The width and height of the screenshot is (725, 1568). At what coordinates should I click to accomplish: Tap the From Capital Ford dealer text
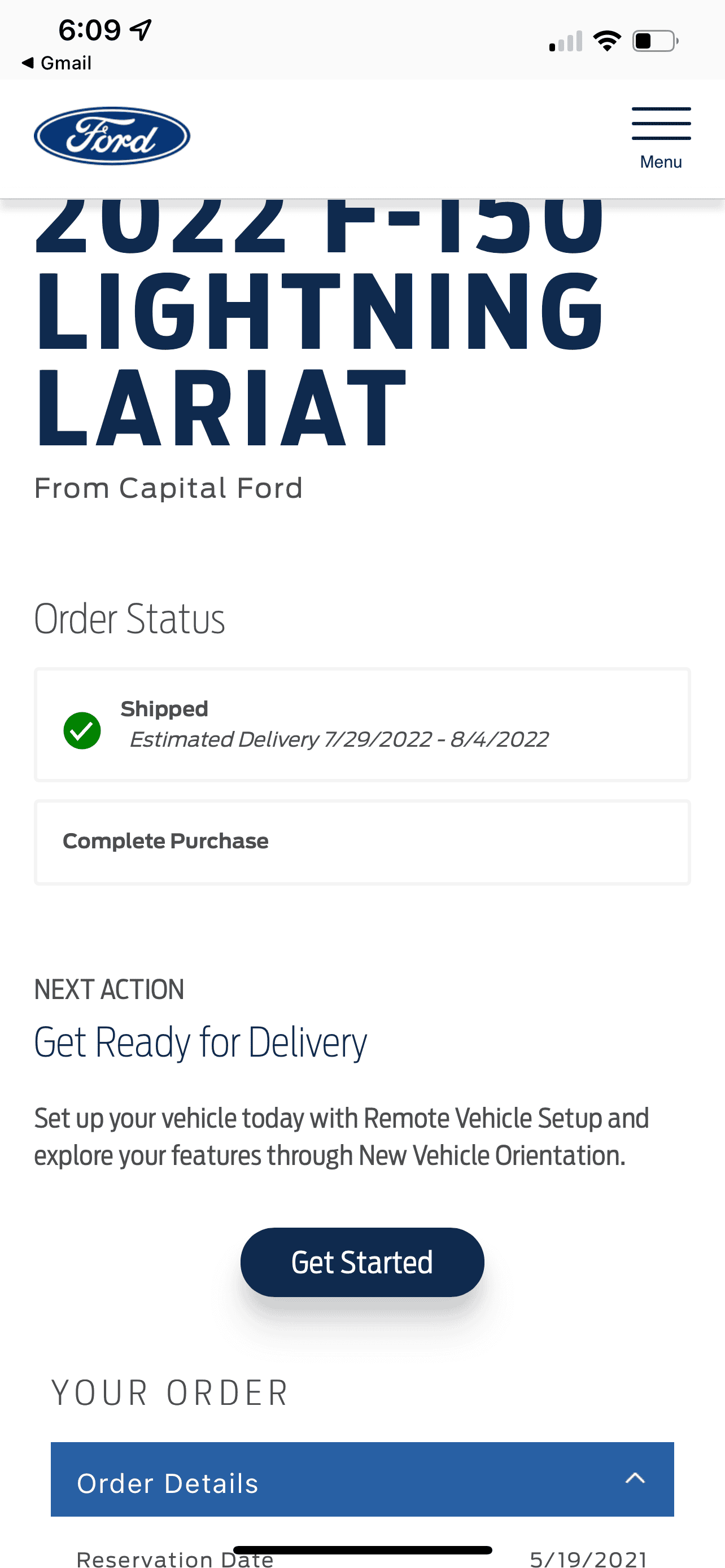(x=168, y=488)
